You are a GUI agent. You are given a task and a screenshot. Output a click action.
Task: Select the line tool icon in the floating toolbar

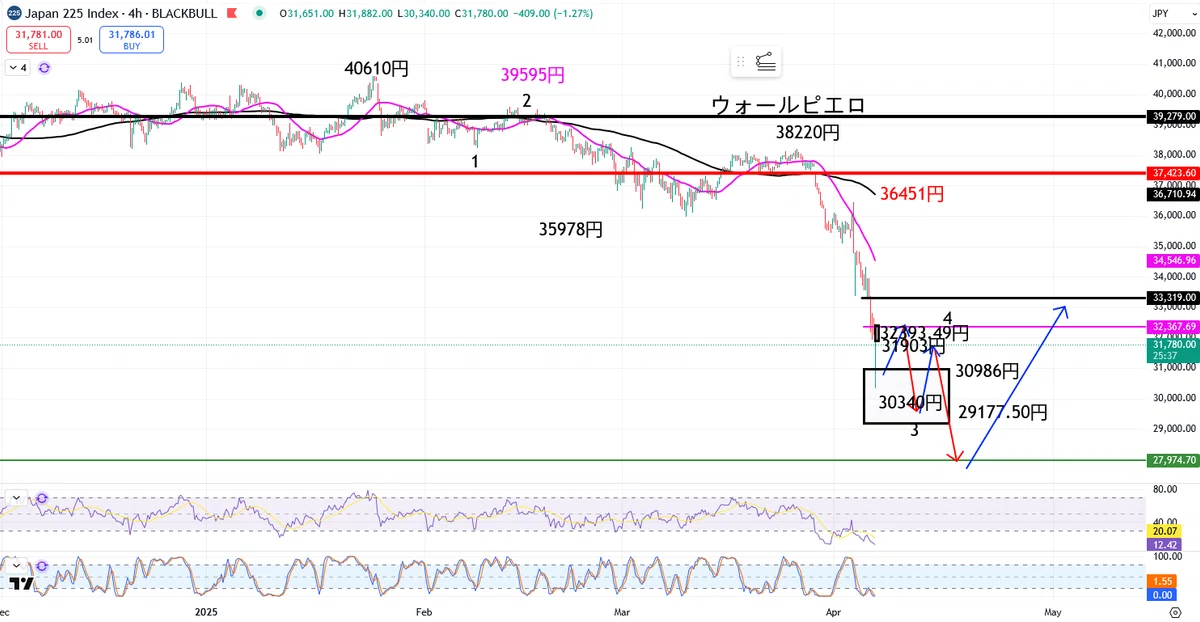[766, 62]
